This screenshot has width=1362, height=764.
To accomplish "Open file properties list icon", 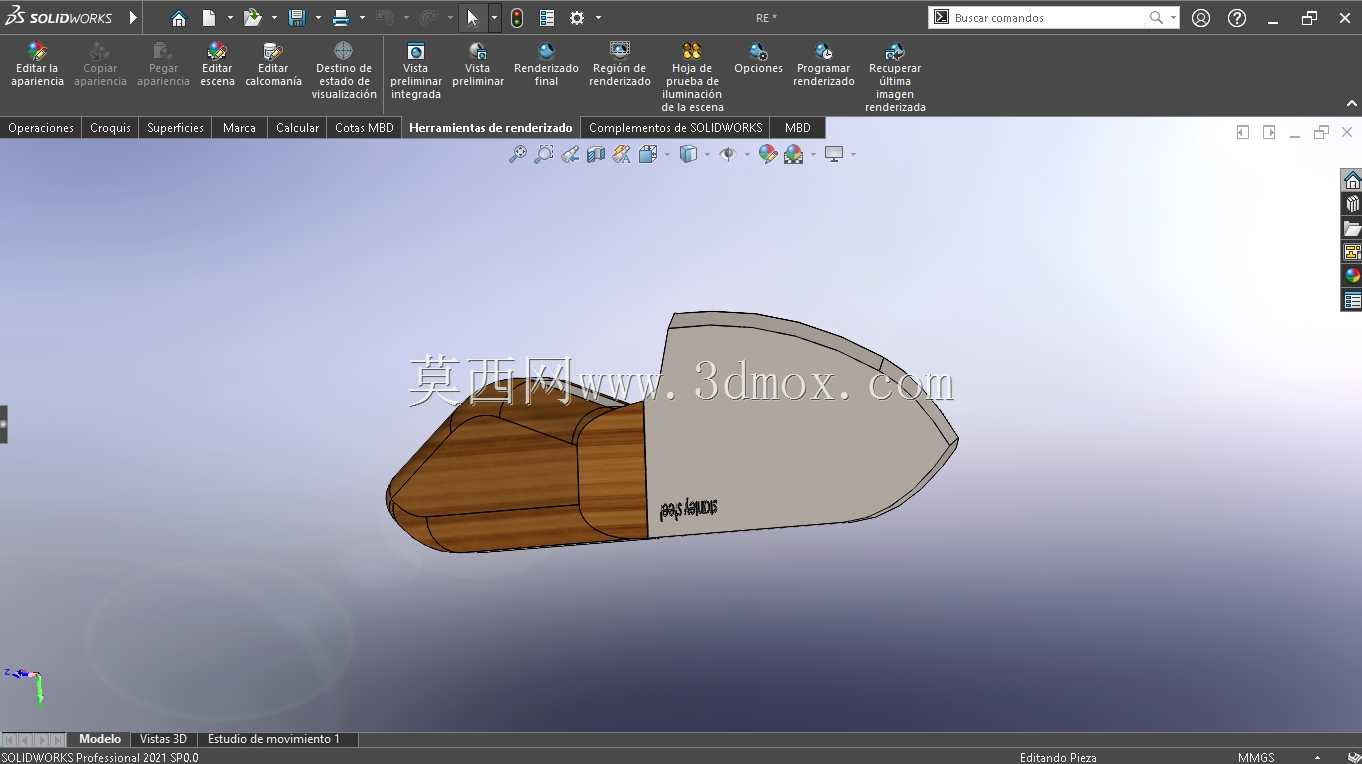I will coord(547,18).
